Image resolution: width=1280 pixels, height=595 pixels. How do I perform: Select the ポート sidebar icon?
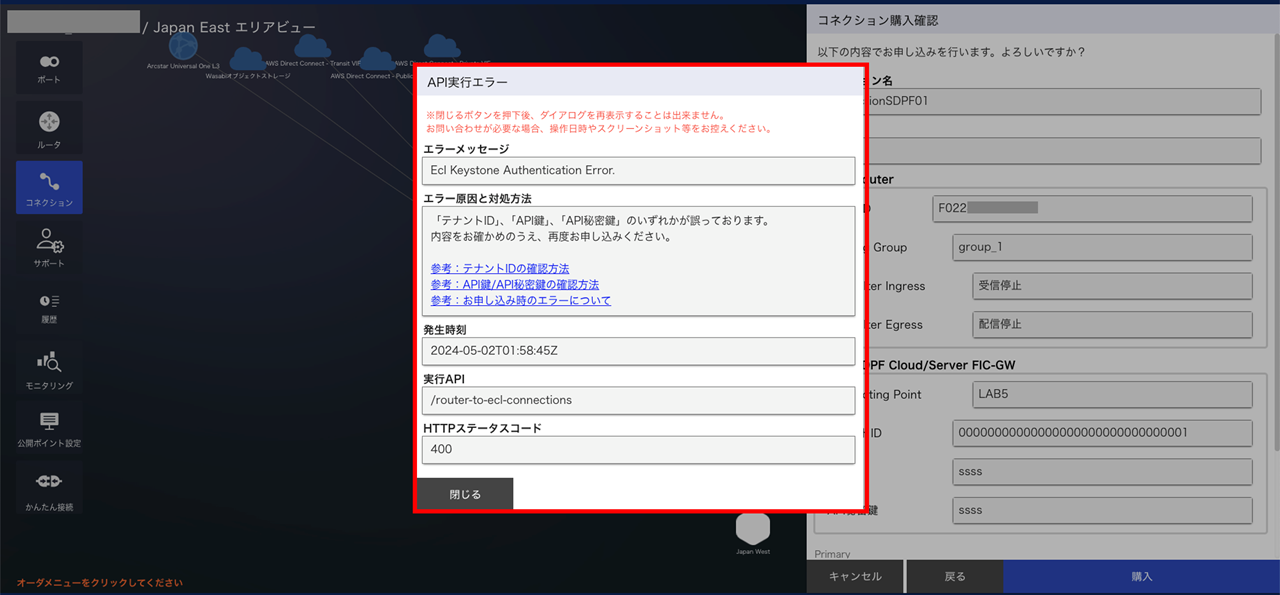tap(48, 67)
